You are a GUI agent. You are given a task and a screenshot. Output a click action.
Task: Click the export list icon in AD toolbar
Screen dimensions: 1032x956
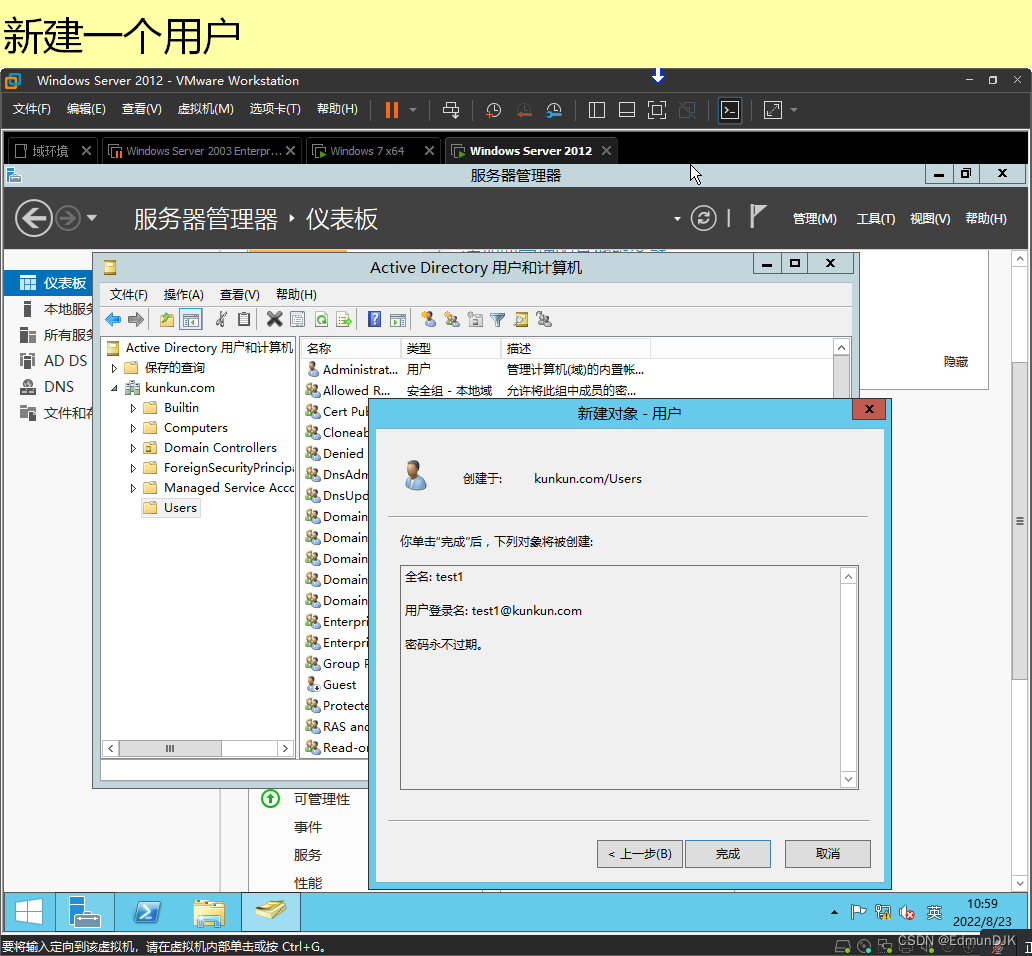[x=344, y=320]
